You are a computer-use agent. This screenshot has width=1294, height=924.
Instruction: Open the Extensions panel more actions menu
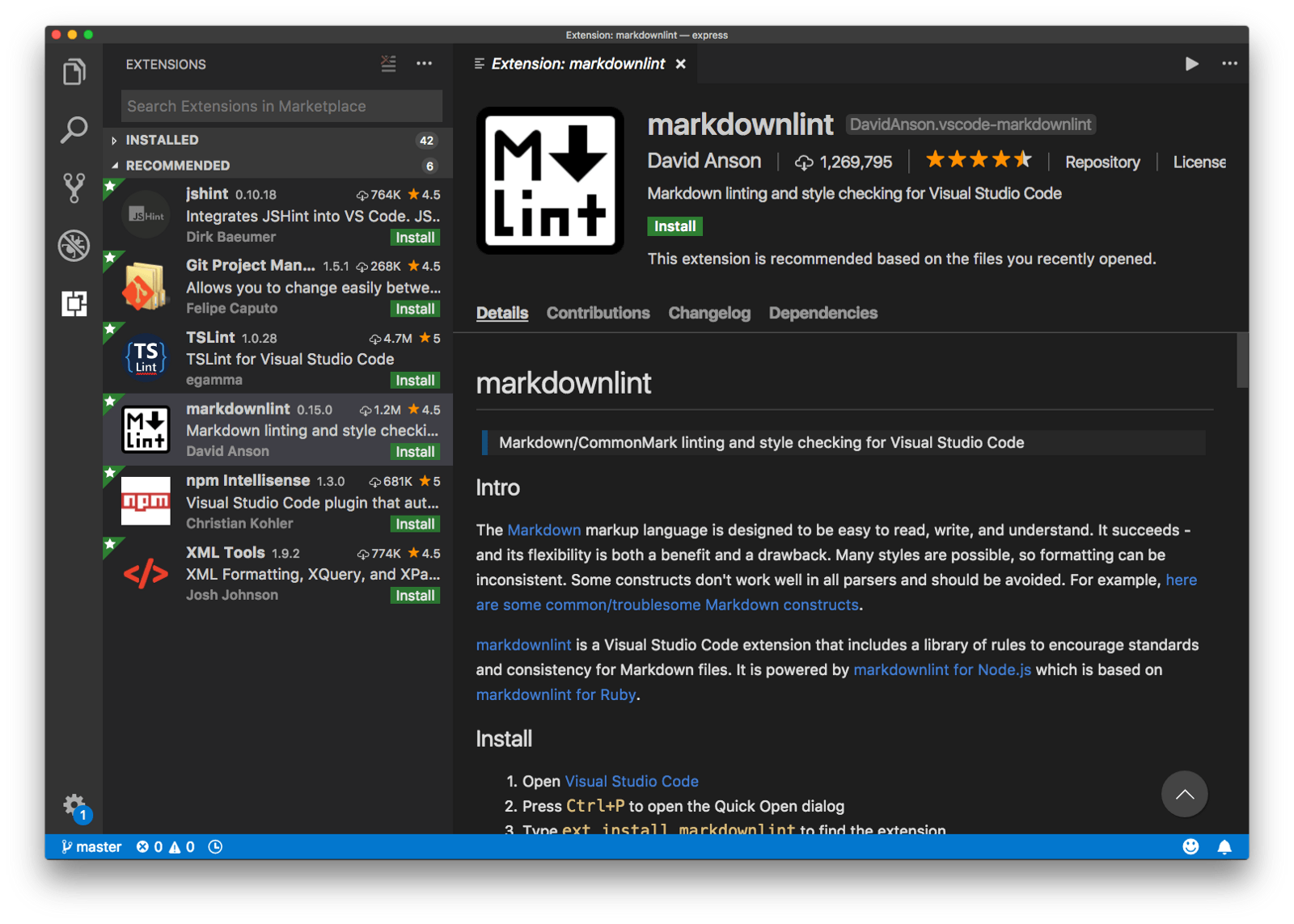point(424,64)
